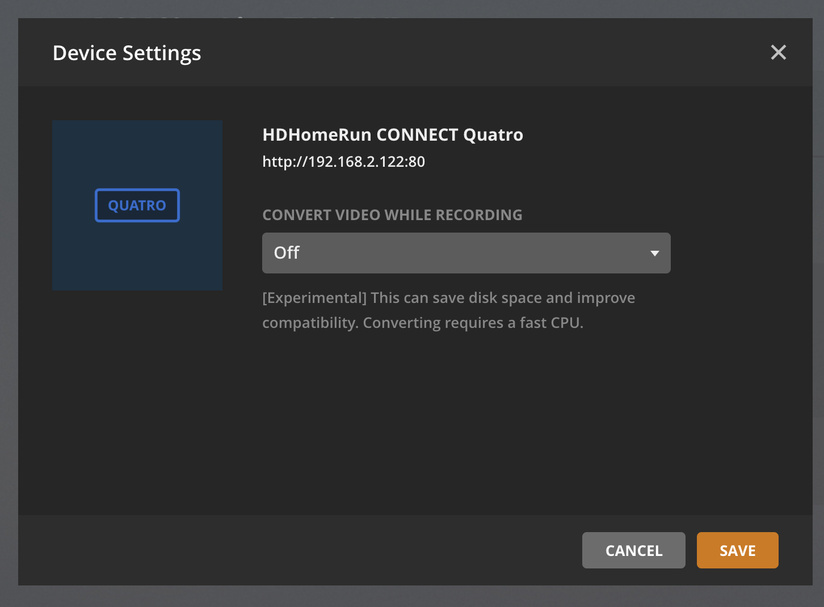This screenshot has width=824, height=607.
Task: Click the Experimental description text
Action: point(449,310)
